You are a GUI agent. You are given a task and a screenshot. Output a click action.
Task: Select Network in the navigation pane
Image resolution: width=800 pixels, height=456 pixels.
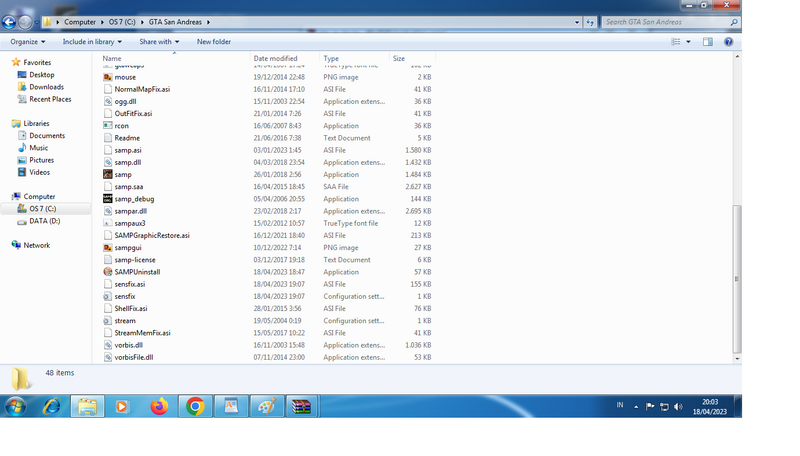[x=37, y=245]
